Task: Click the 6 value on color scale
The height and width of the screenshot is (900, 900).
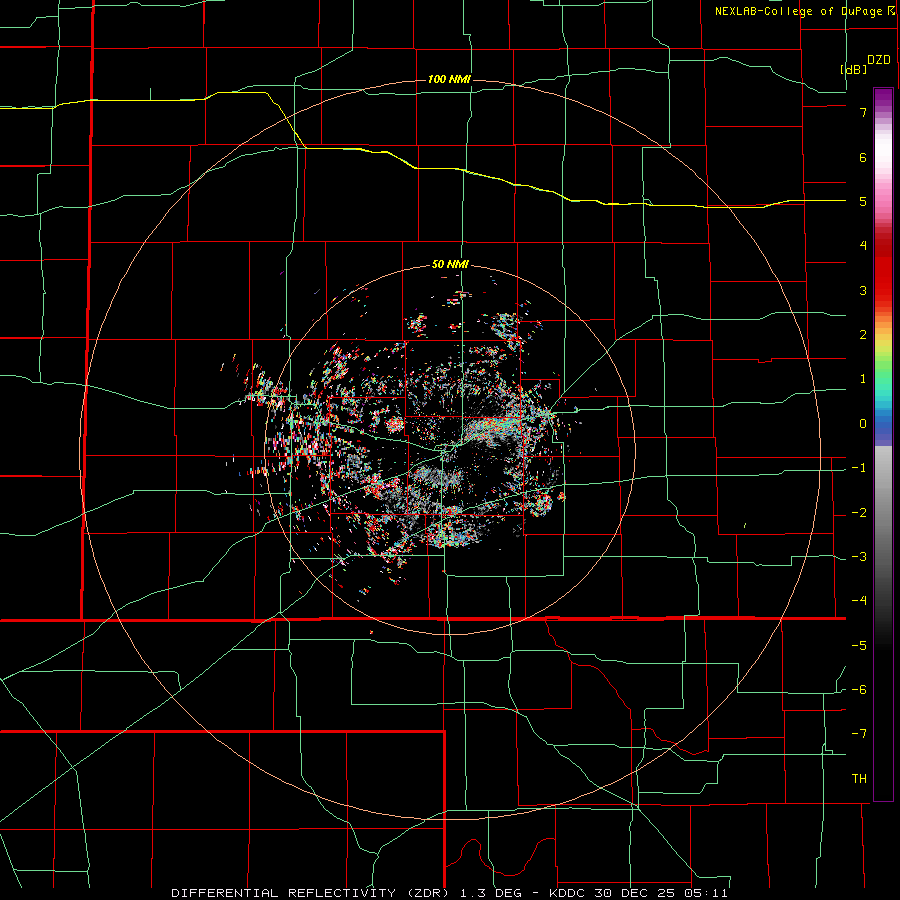Action: (x=863, y=157)
